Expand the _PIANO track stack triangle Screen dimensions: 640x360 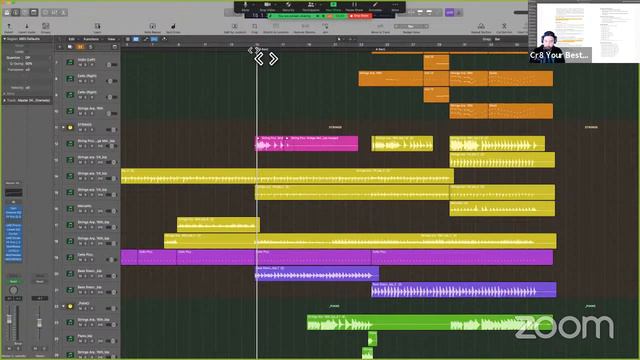(63, 306)
